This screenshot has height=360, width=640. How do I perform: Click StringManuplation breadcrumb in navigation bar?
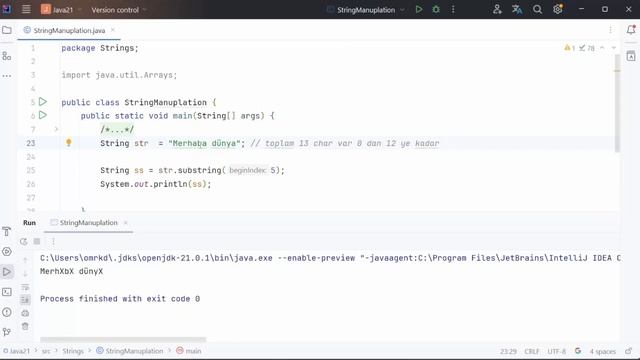tap(130, 351)
